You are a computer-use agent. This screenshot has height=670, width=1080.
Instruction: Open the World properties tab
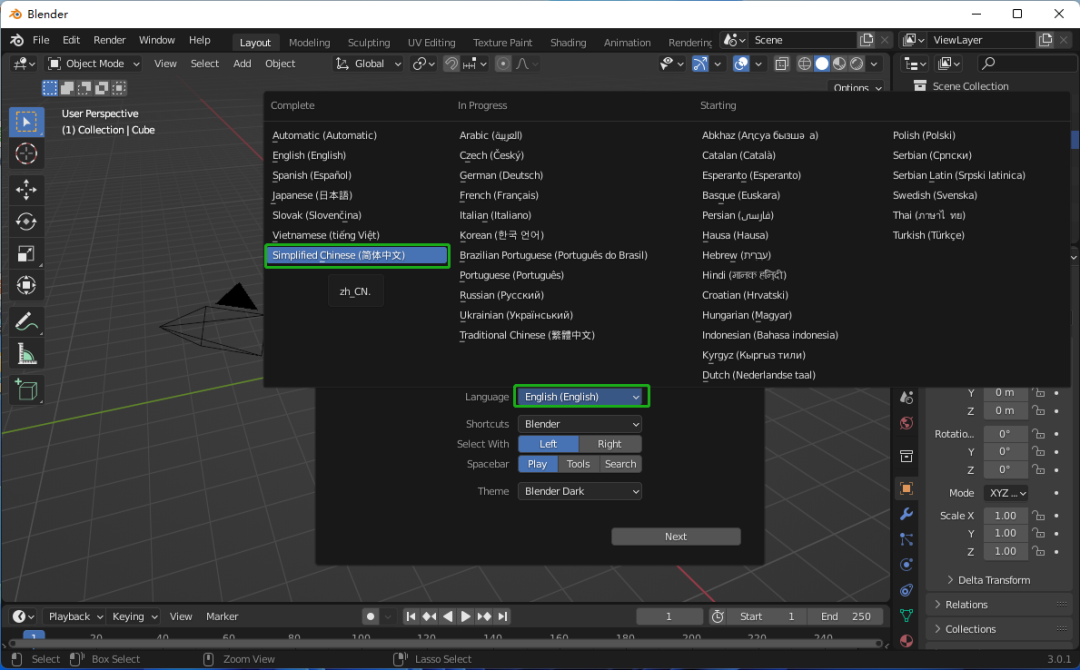(x=906, y=423)
